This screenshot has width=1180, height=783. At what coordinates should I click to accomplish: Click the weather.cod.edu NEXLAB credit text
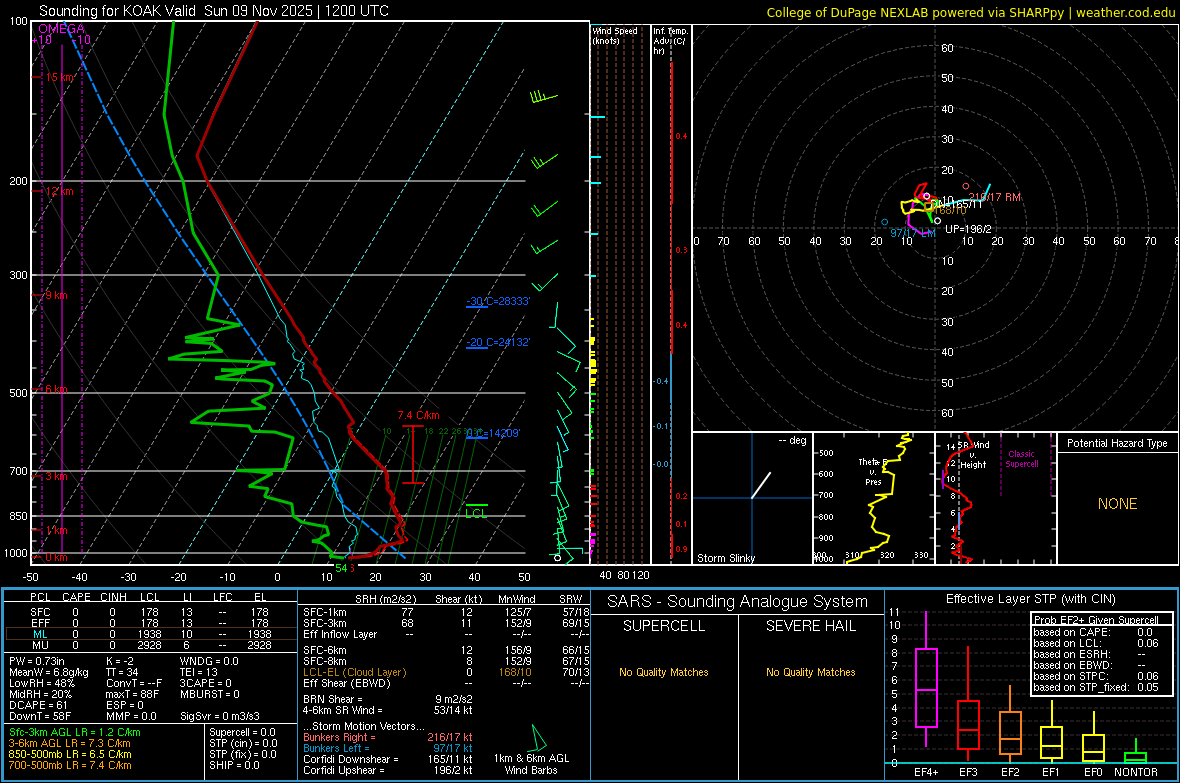(x=971, y=12)
